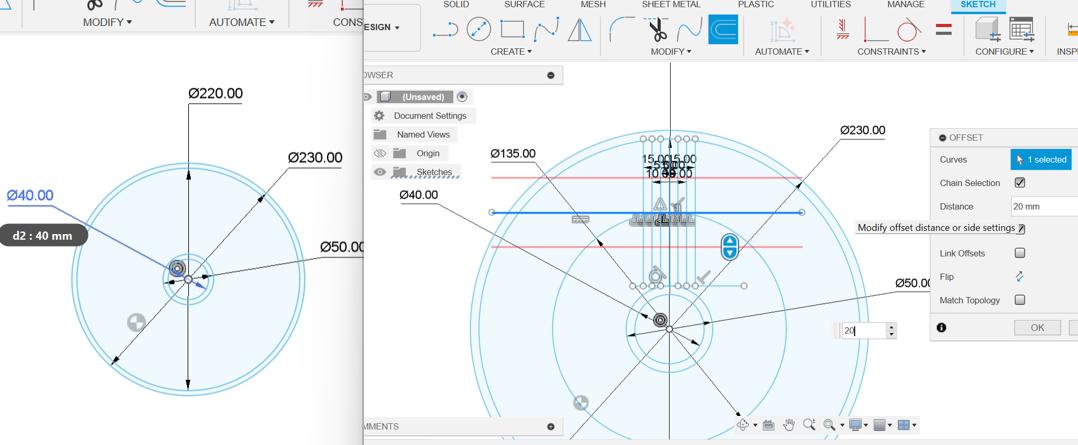Hide the Sketches folder via eye icon
The width and height of the screenshot is (1078, 445).
click(380, 172)
